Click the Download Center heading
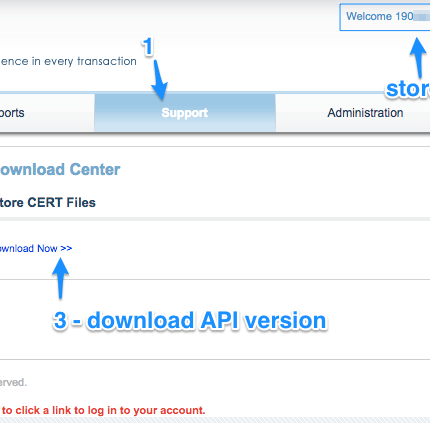The image size is (430, 423). pos(60,169)
